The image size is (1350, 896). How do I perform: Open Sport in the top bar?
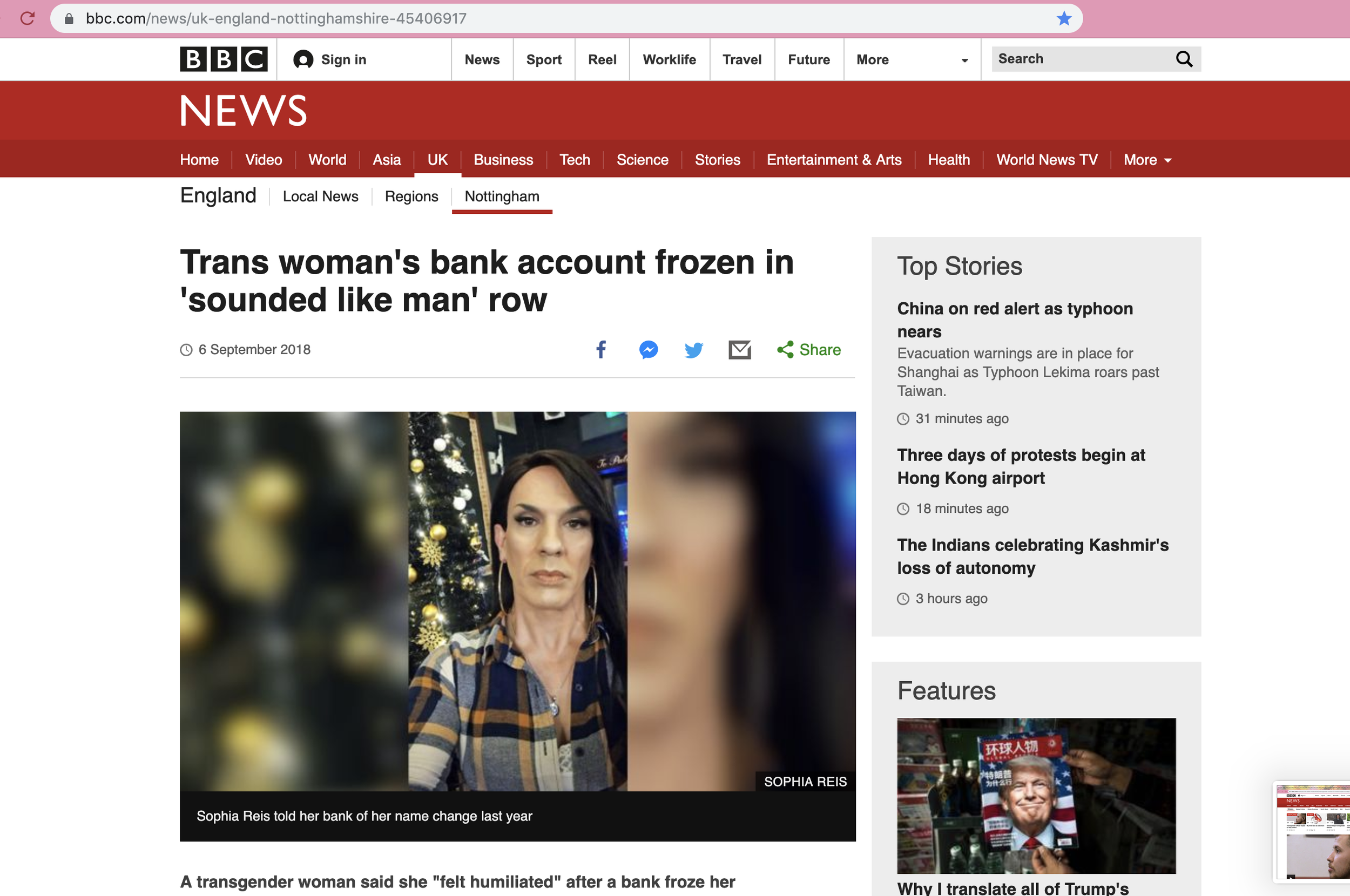tap(544, 59)
